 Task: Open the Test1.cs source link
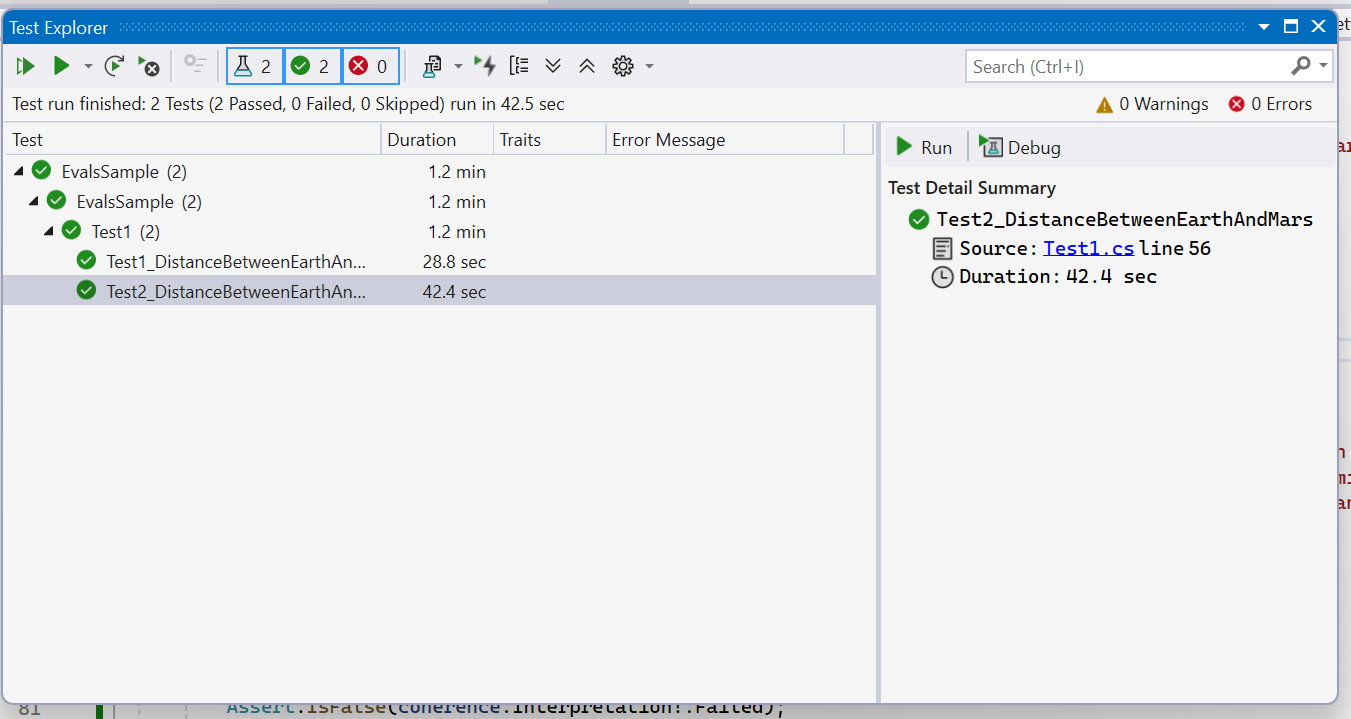point(1088,248)
